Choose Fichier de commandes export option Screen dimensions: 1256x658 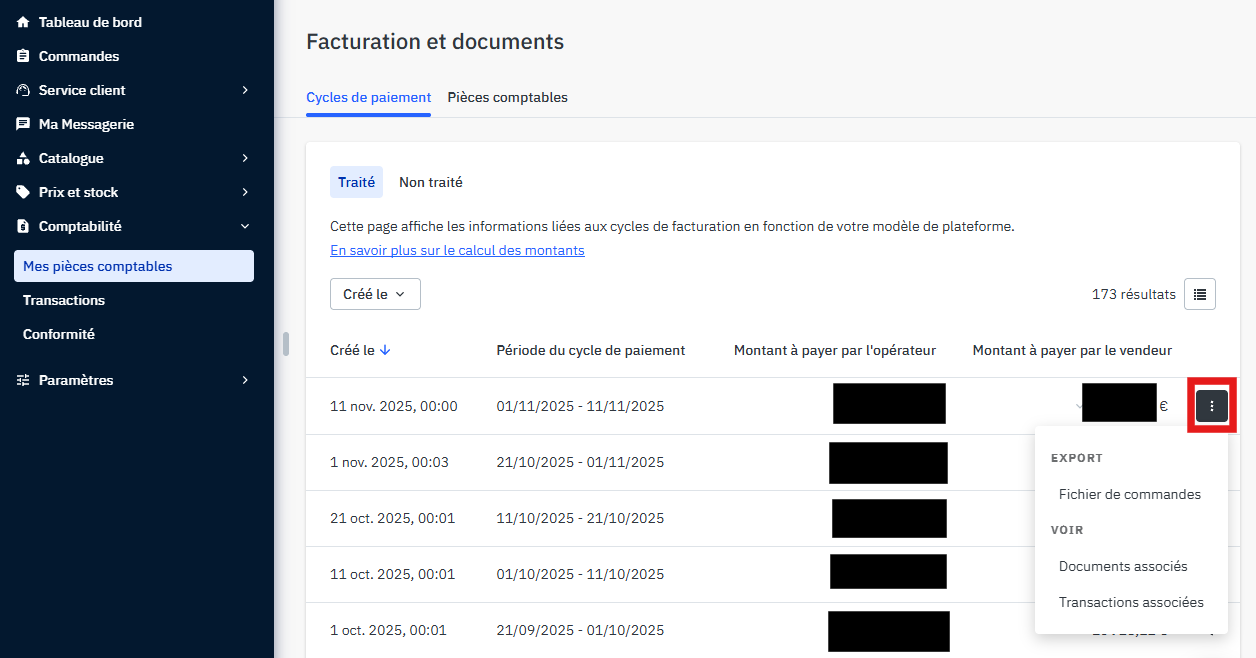pyautogui.click(x=1129, y=494)
